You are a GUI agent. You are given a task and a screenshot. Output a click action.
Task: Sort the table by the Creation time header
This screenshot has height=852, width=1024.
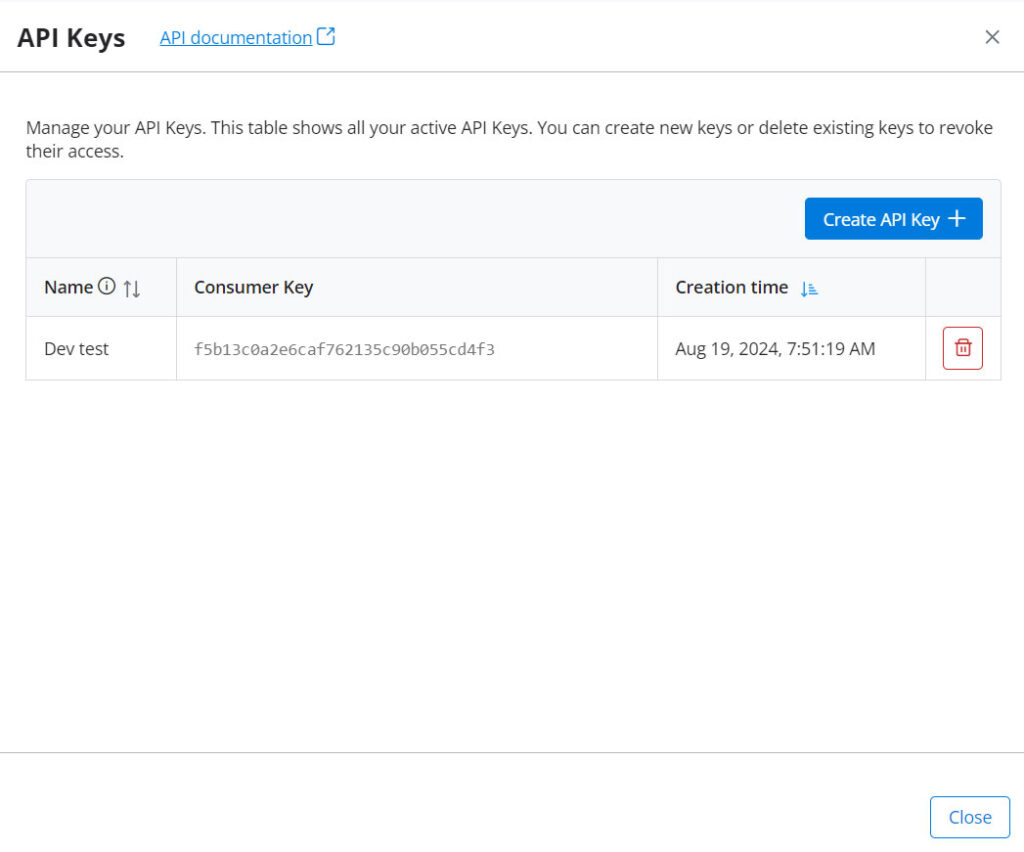tap(731, 287)
